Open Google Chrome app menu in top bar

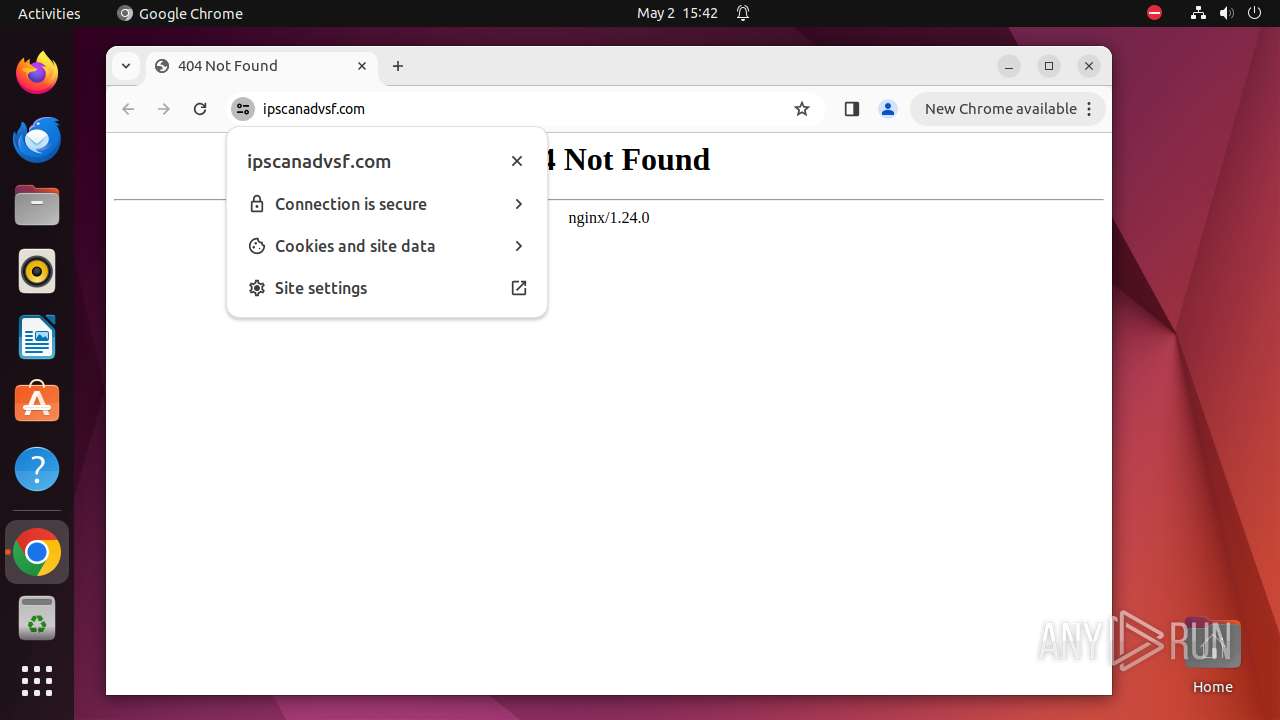(x=180, y=13)
